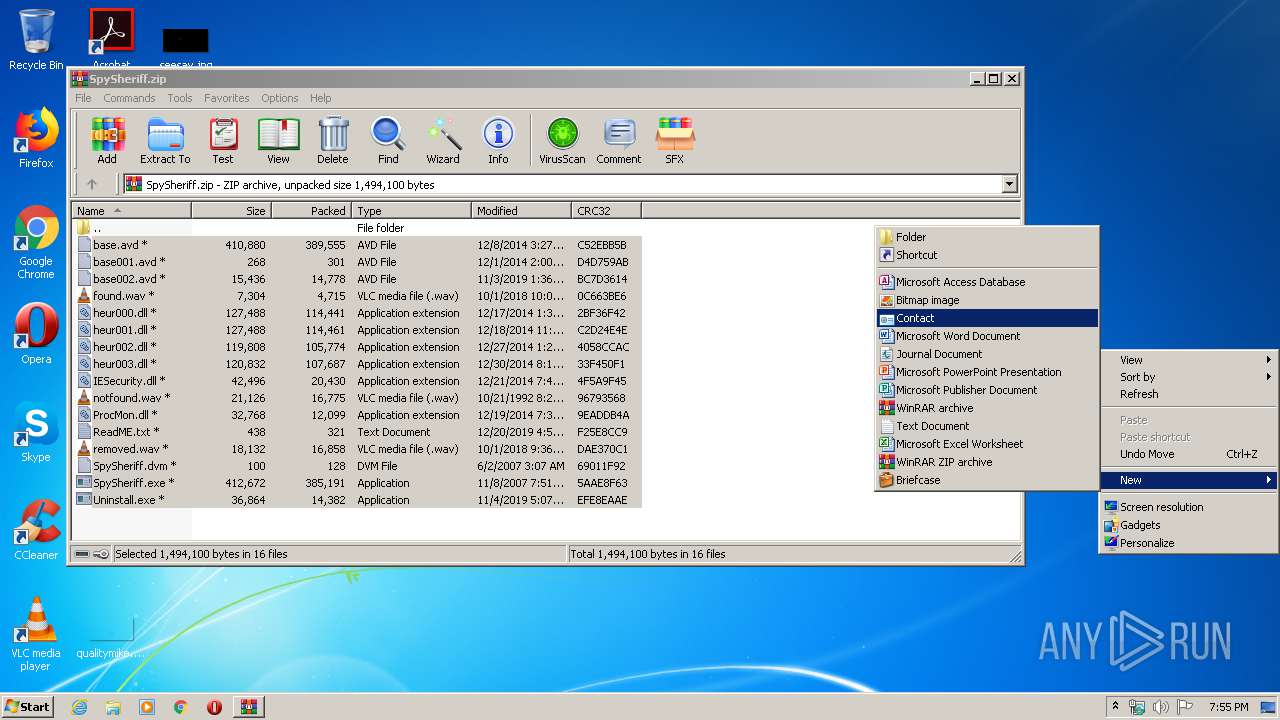Click the Delete trash icon in toolbar
Viewport: 1280px width, 720px height.
(333, 140)
